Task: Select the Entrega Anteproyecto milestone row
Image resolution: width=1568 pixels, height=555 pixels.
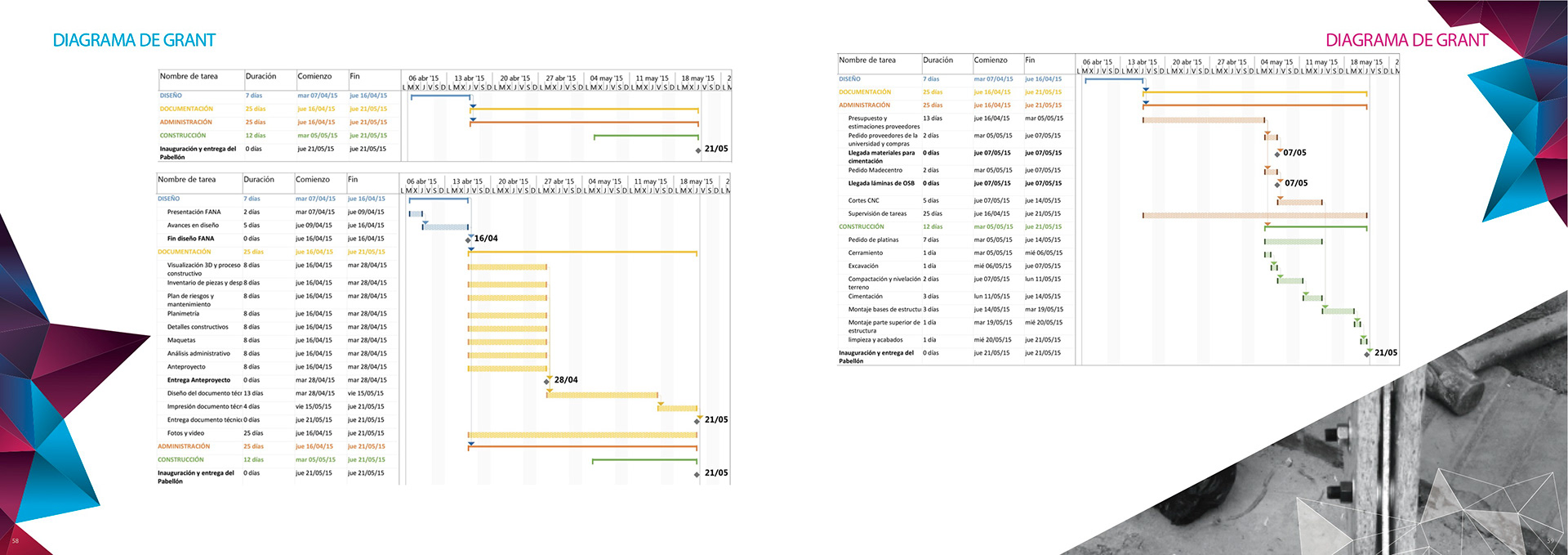Action: click(278, 380)
